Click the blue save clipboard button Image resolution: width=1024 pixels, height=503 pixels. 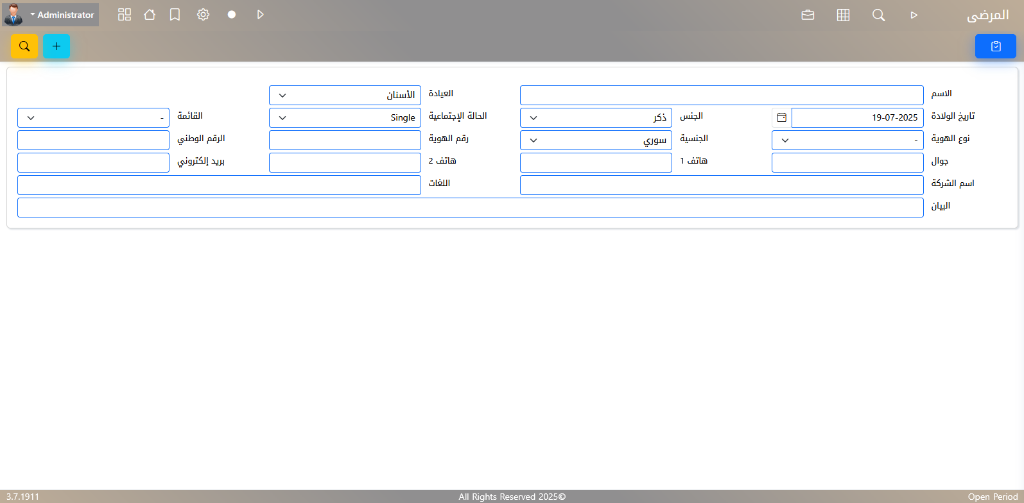tap(995, 46)
